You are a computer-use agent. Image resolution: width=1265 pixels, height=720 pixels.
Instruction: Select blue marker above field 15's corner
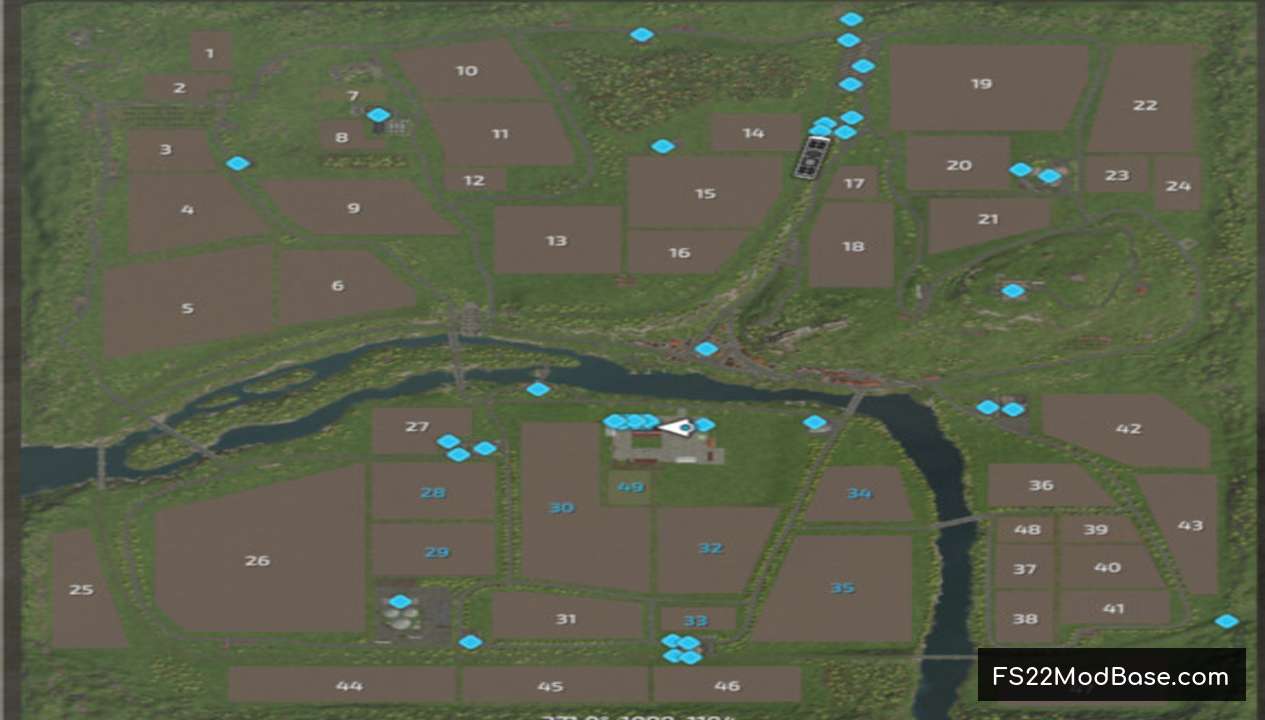pyautogui.click(x=662, y=146)
